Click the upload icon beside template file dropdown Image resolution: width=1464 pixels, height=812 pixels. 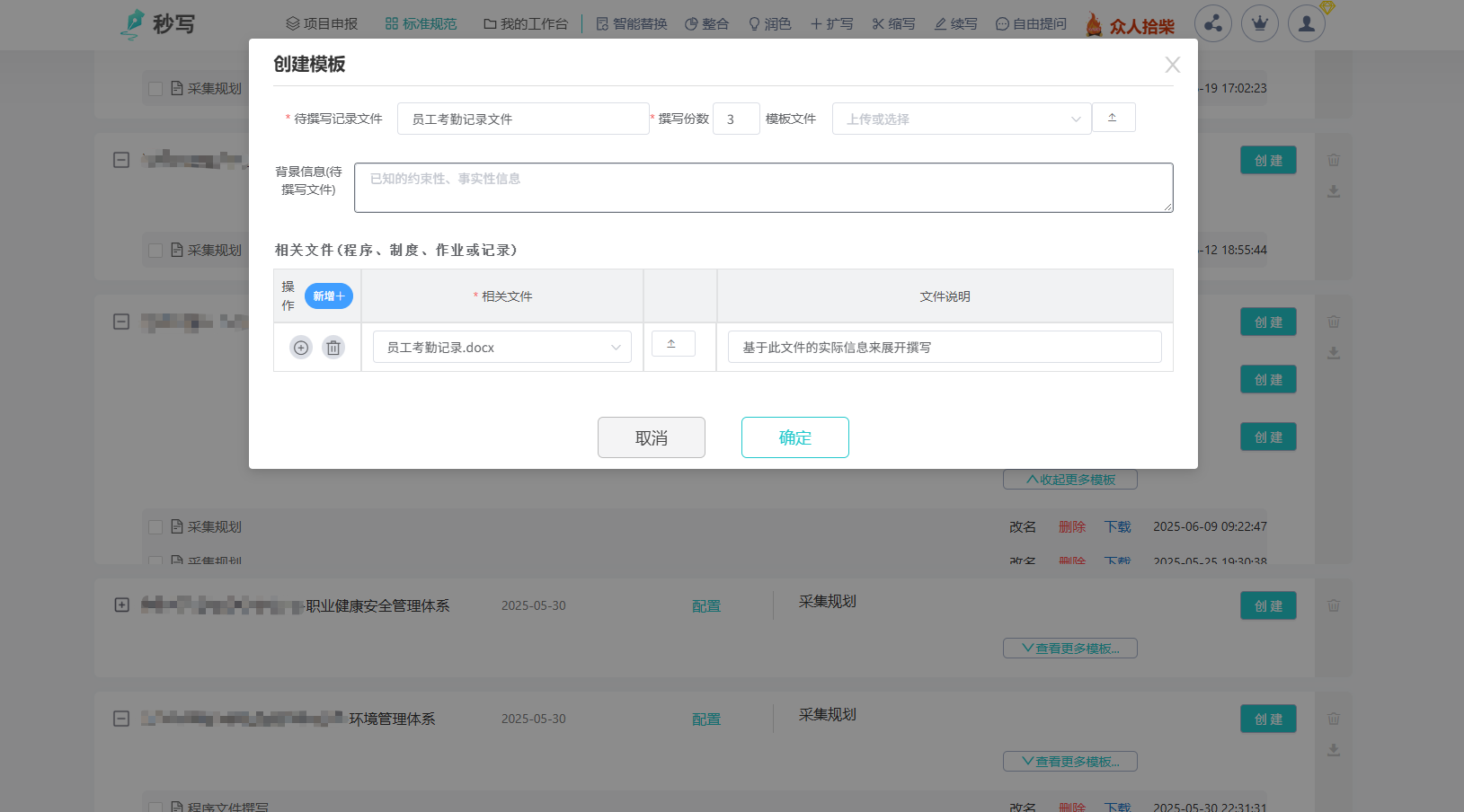pyautogui.click(x=1113, y=118)
